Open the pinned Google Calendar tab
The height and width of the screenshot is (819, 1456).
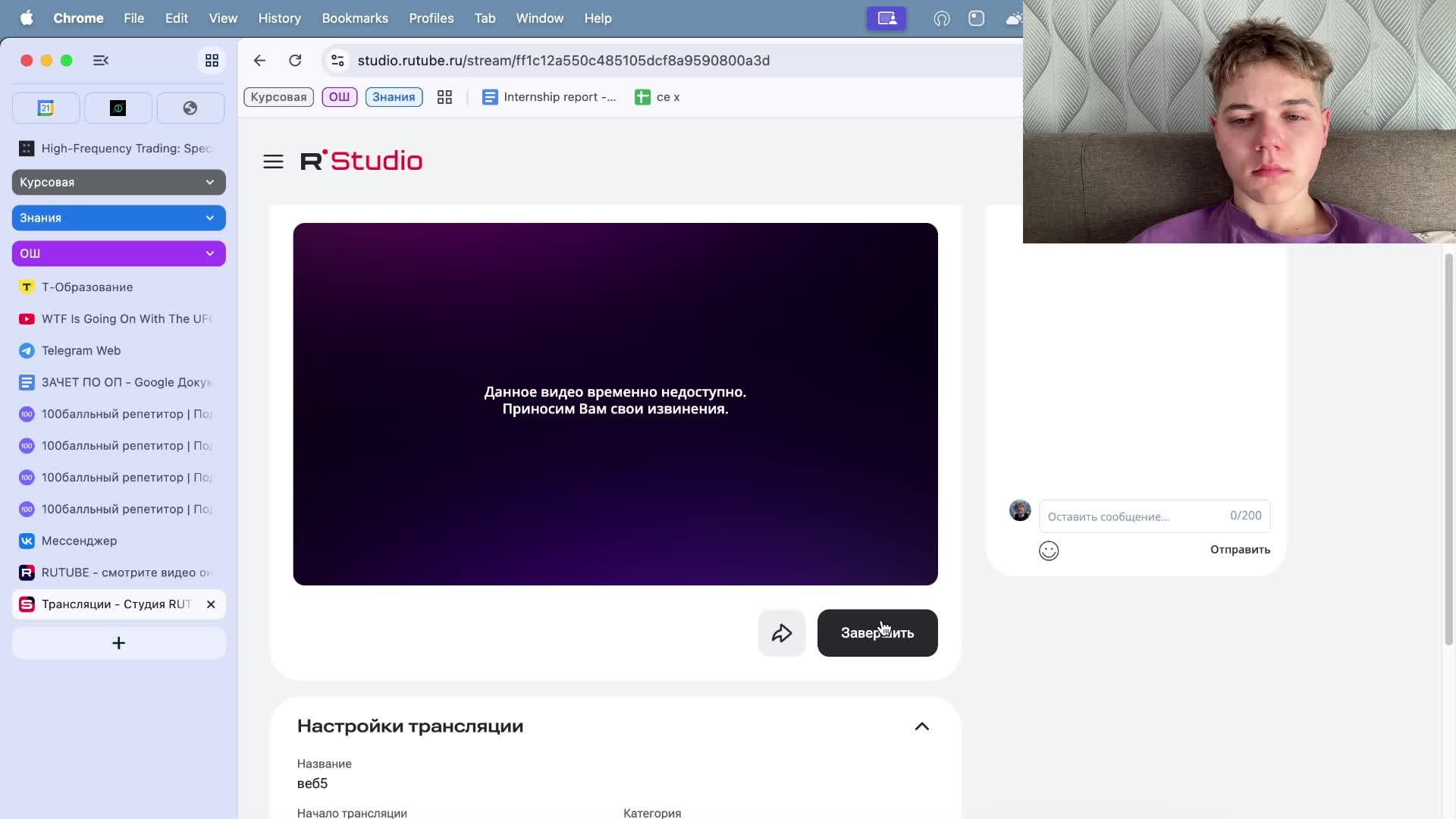pos(45,108)
